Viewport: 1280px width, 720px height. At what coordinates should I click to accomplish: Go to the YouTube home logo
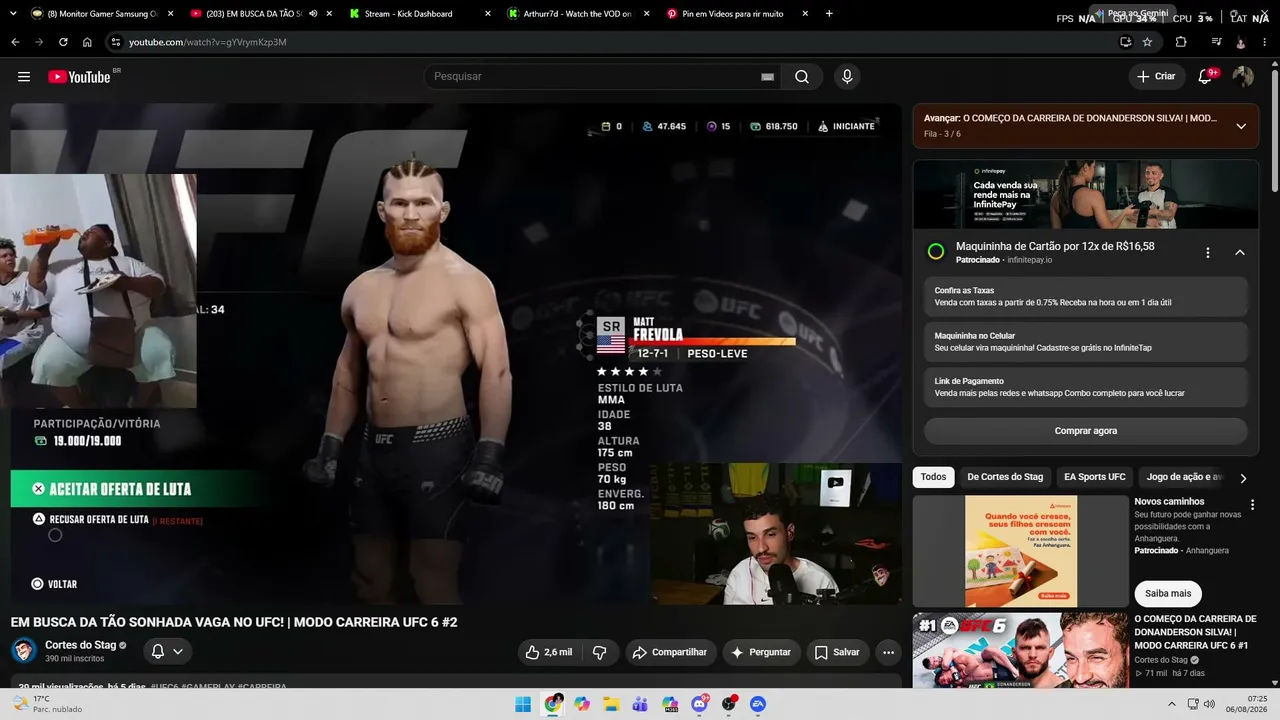click(79, 77)
